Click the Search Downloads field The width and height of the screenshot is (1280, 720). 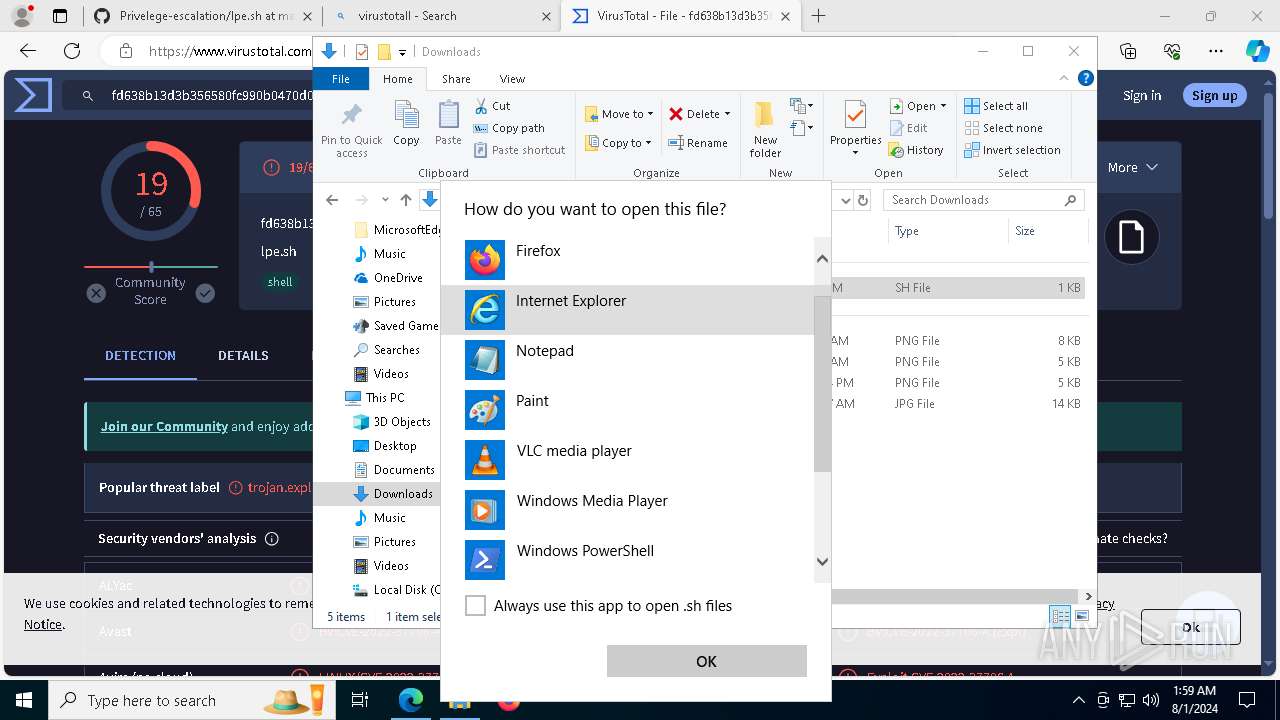pos(983,200)
